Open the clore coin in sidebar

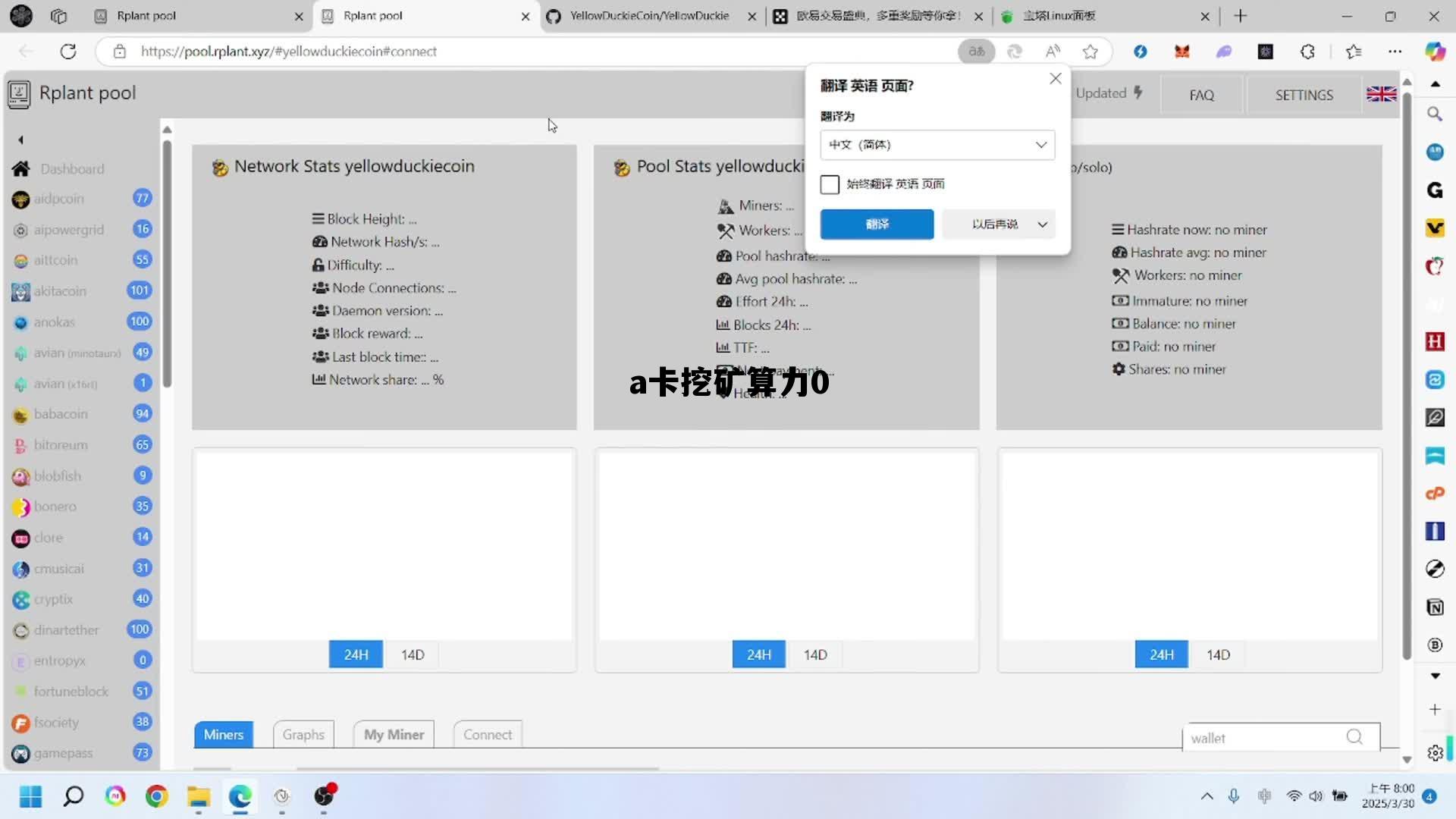49,538
